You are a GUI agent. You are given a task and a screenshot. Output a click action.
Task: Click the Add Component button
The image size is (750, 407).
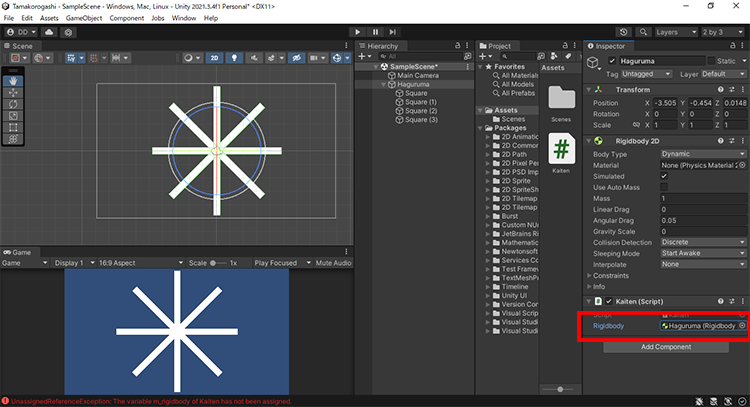tap(665, 347)
